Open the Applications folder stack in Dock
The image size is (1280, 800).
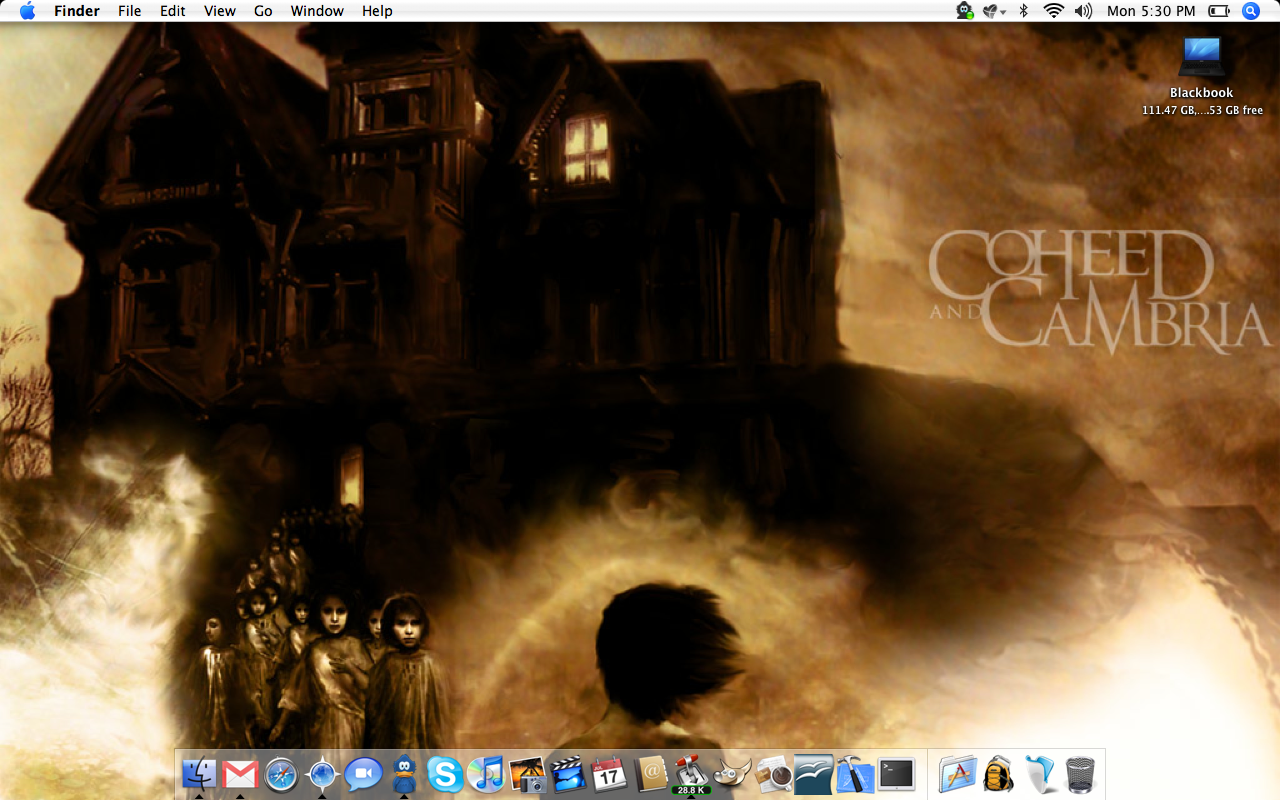[957, 774]
